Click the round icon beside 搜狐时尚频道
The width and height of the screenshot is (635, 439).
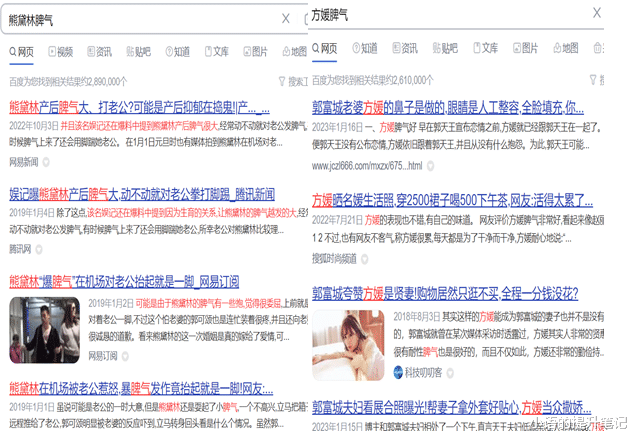coord(364,259)
